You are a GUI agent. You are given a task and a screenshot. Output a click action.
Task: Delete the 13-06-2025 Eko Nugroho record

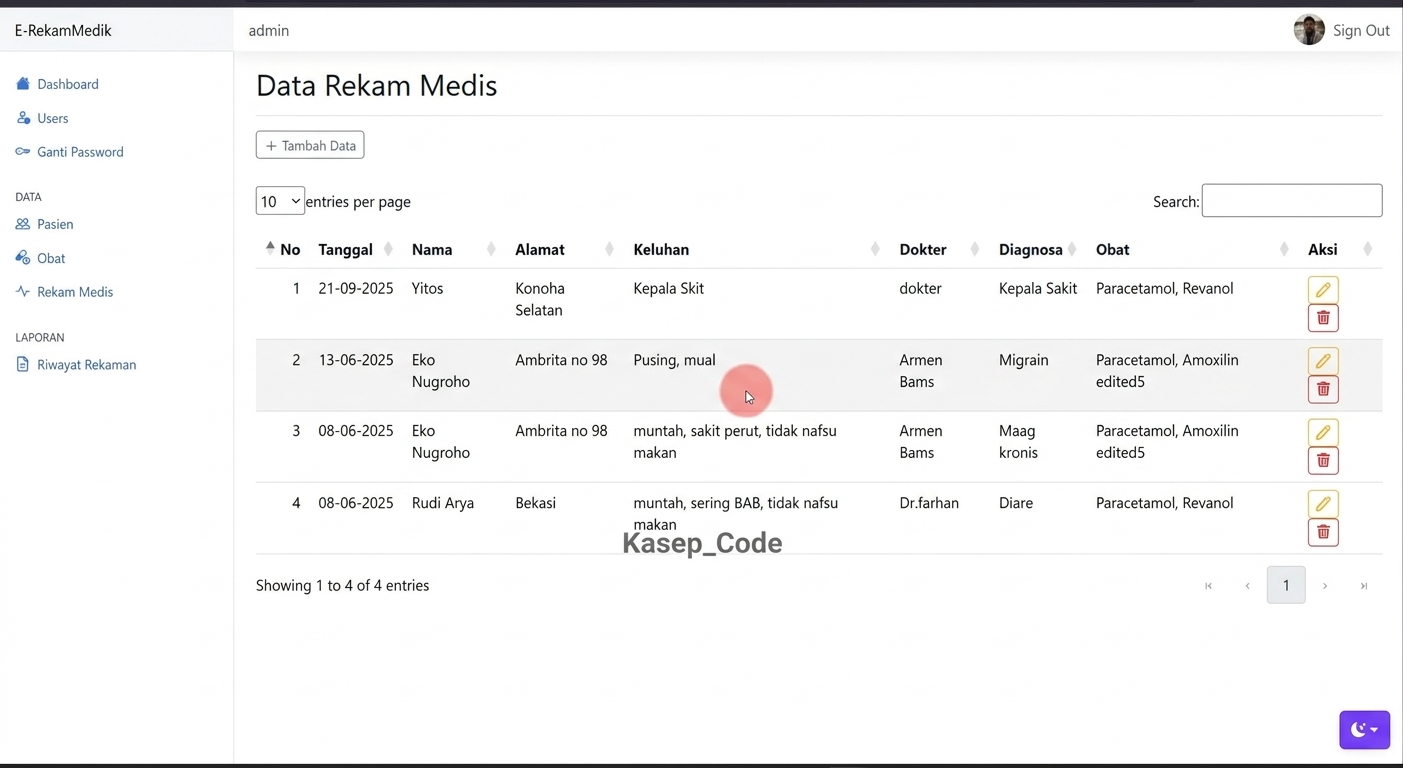tap(1323, 389)
